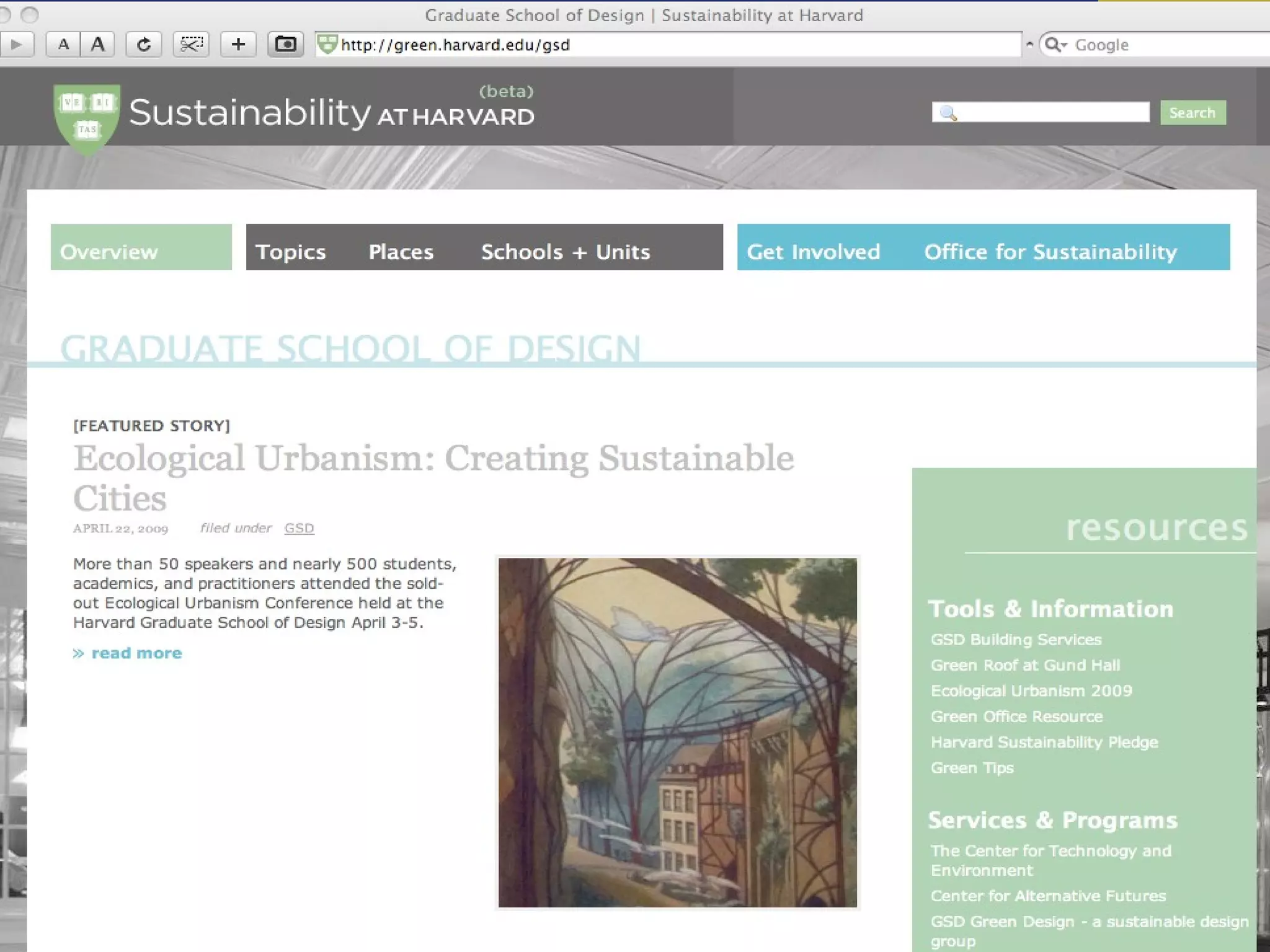The height and width of the screenshot is (952, 1270).
Task: Increase text size with large A button
Action: tap(97, 45)
